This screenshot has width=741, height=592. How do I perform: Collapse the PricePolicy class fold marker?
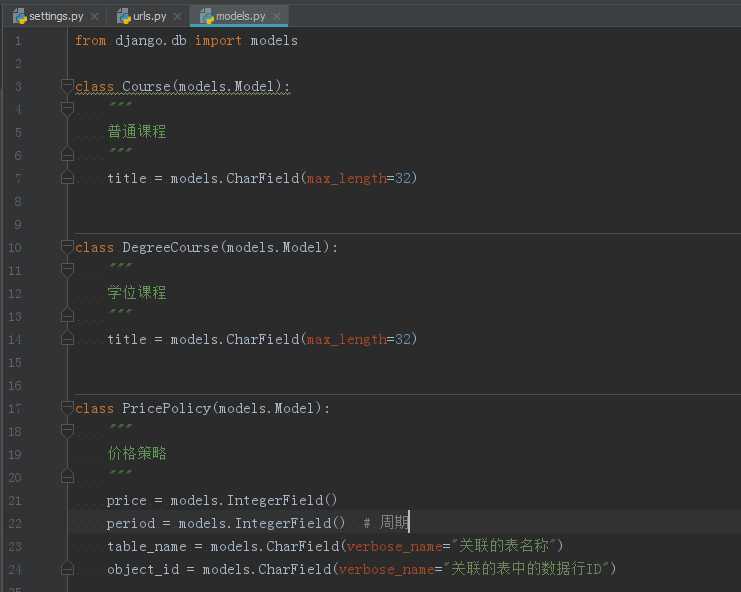click(x=67, y=407)
